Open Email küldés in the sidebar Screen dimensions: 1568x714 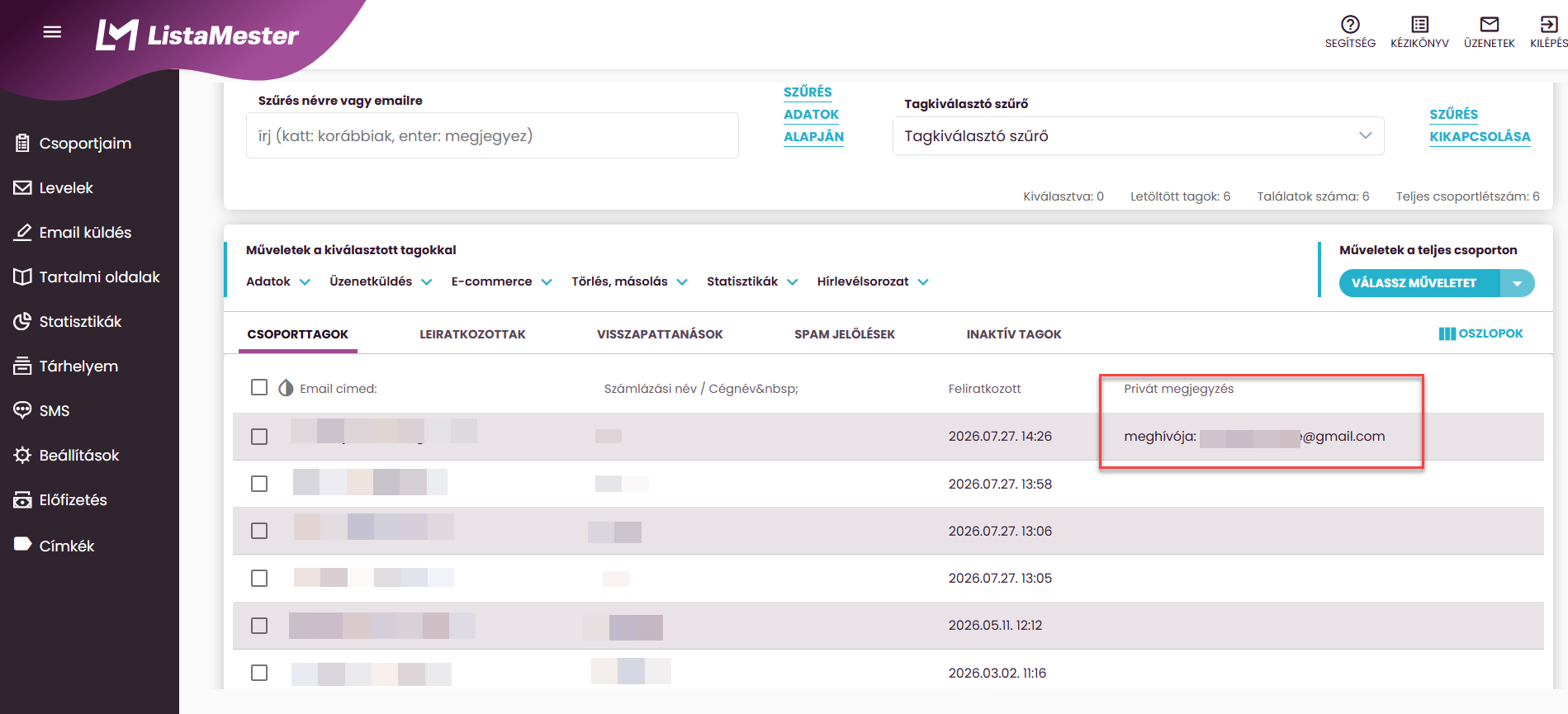pos(85,232)
